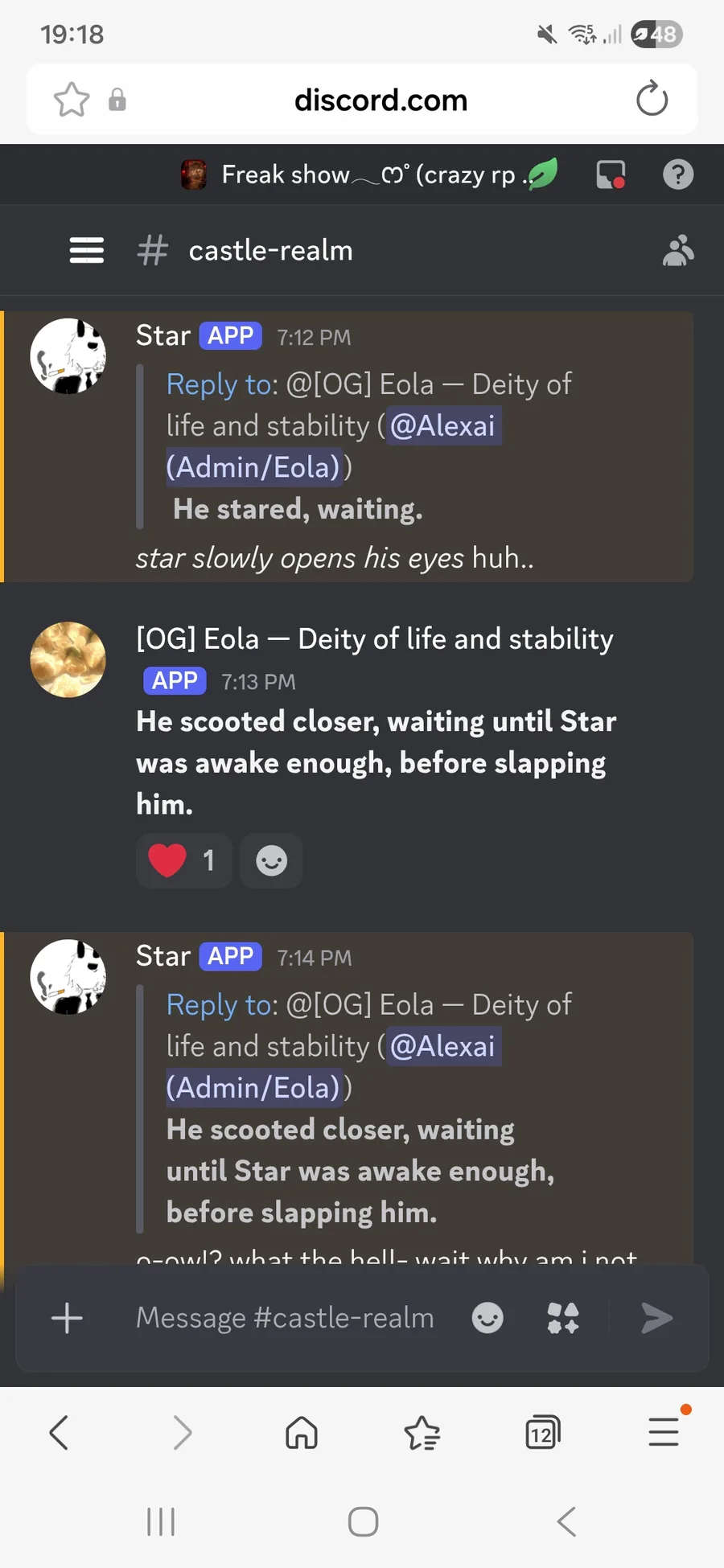The width and height of the screenshot is (724, 1568).
Task: Open the browser menu with orange dot
Action: click(x=664, y=1431)
